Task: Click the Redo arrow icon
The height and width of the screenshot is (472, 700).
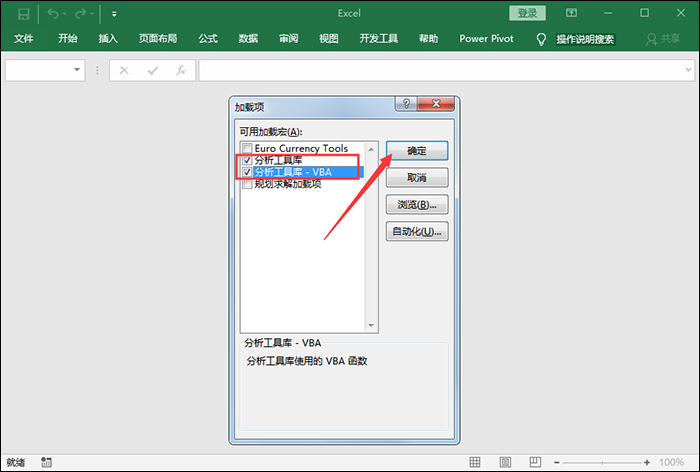Action: (80, 14)
